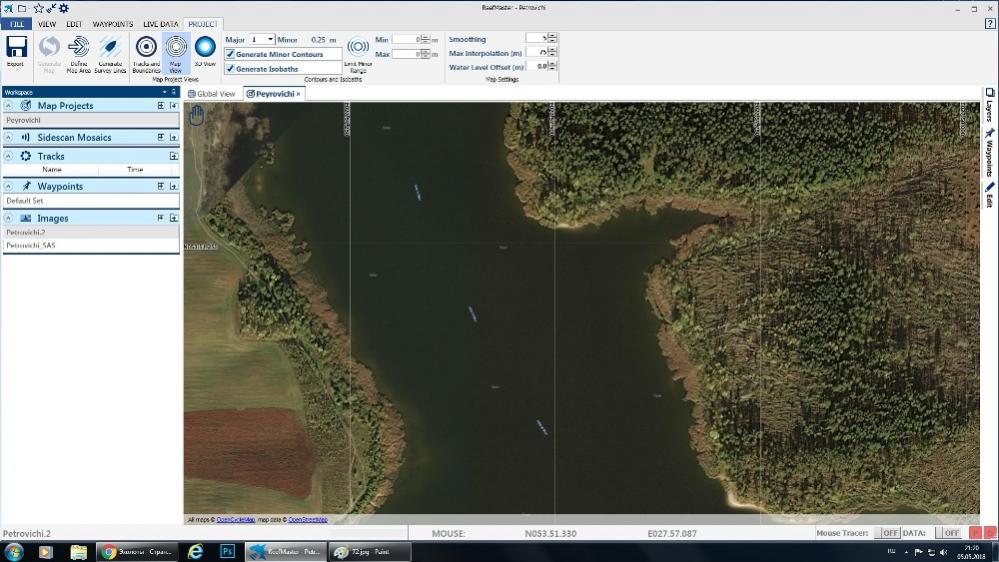
Task: Click the Limit Minor Range icon
Action: pyautogui.click(x=357, y=47)
